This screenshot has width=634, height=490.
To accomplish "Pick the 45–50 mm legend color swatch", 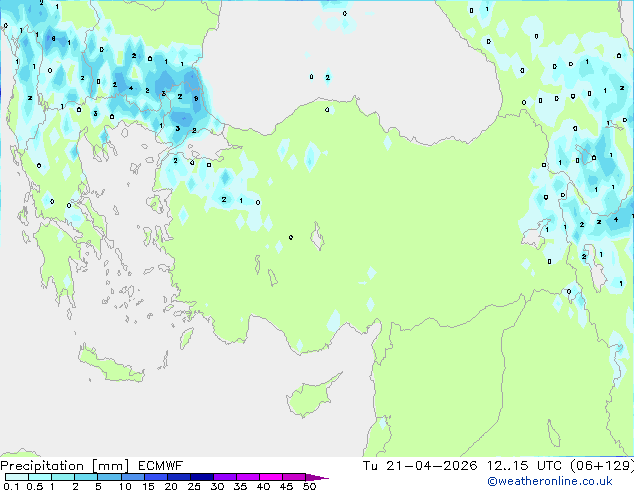I will click(294, 477).
